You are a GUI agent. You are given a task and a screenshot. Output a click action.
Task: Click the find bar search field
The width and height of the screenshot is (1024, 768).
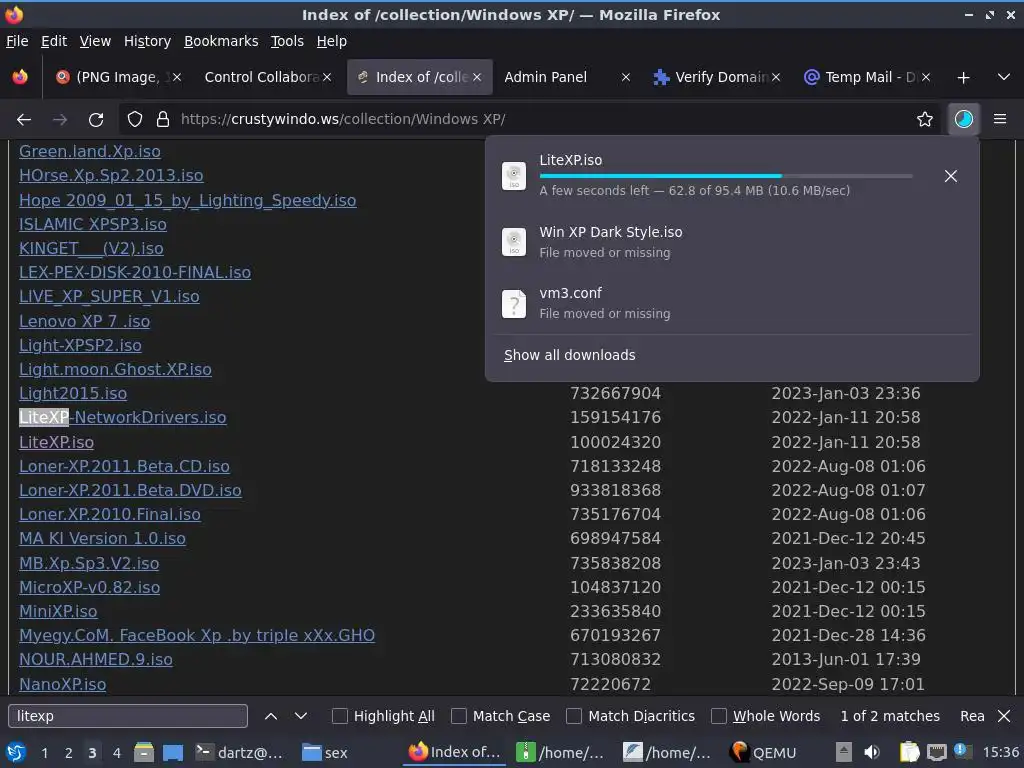pyautogui.click(x=128, y=716)
